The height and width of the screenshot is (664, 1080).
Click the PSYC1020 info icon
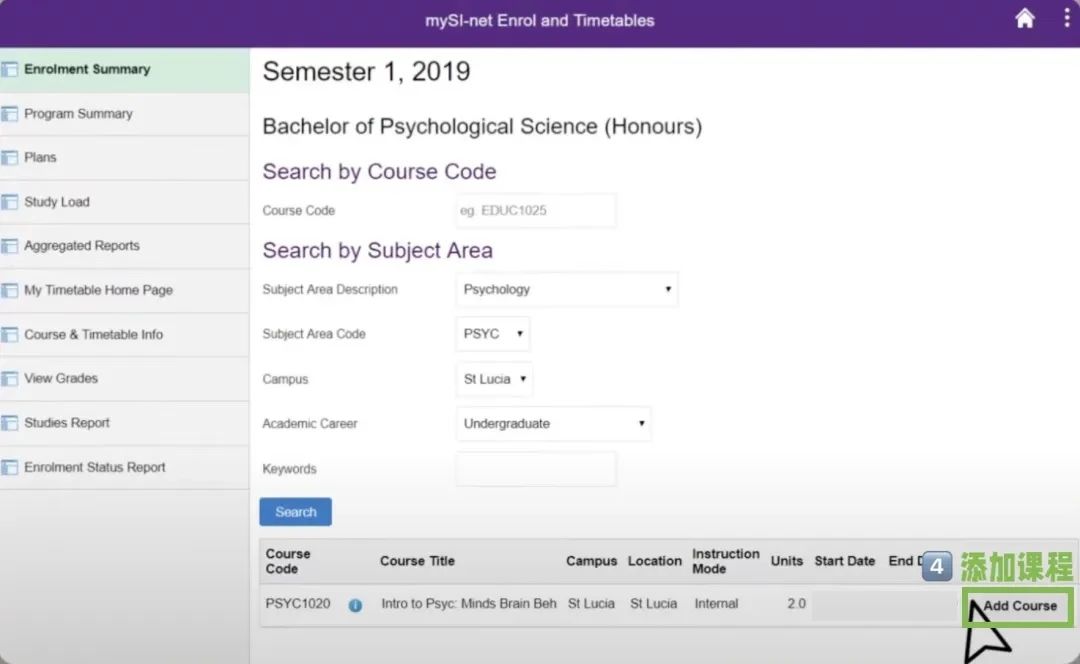pos(355,605)
